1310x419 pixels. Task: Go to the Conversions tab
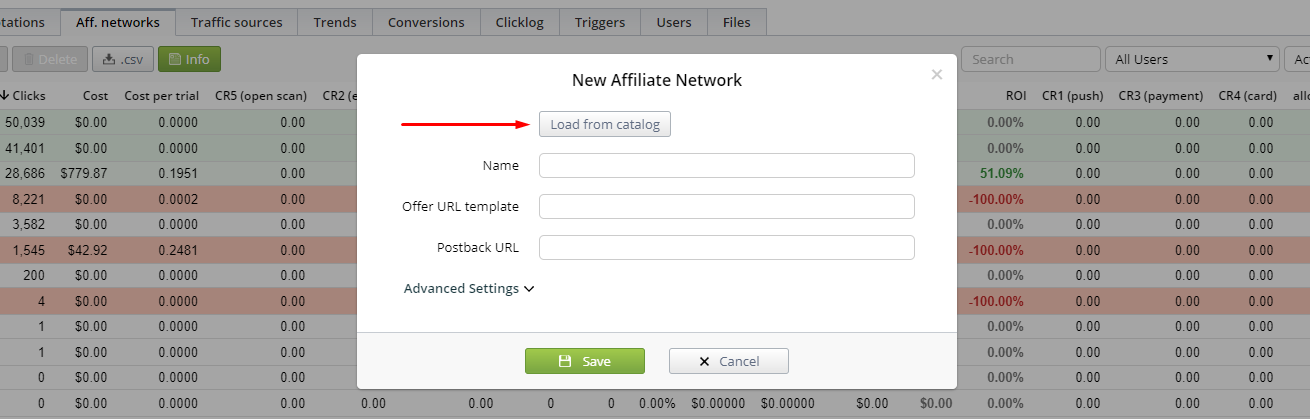click(x=426, y=22)
